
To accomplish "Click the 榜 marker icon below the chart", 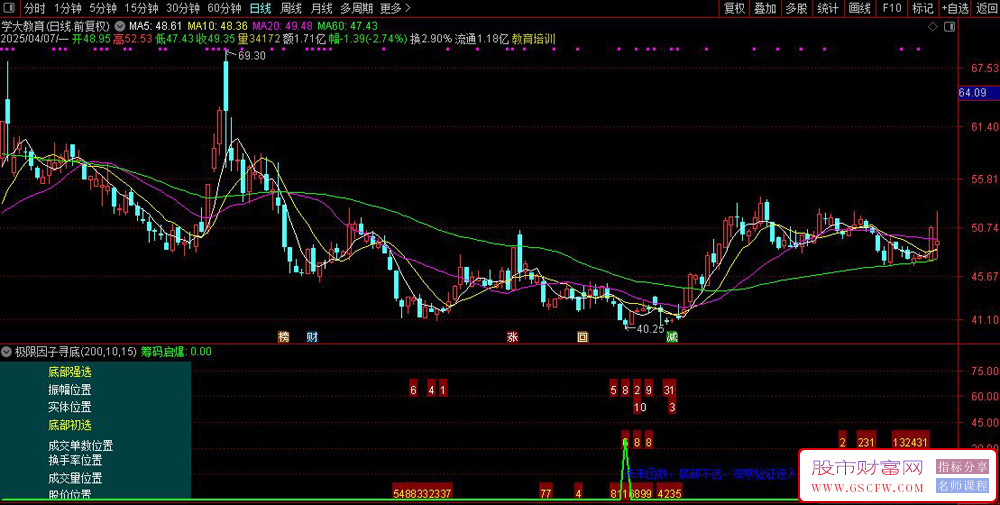I will 283,336.
